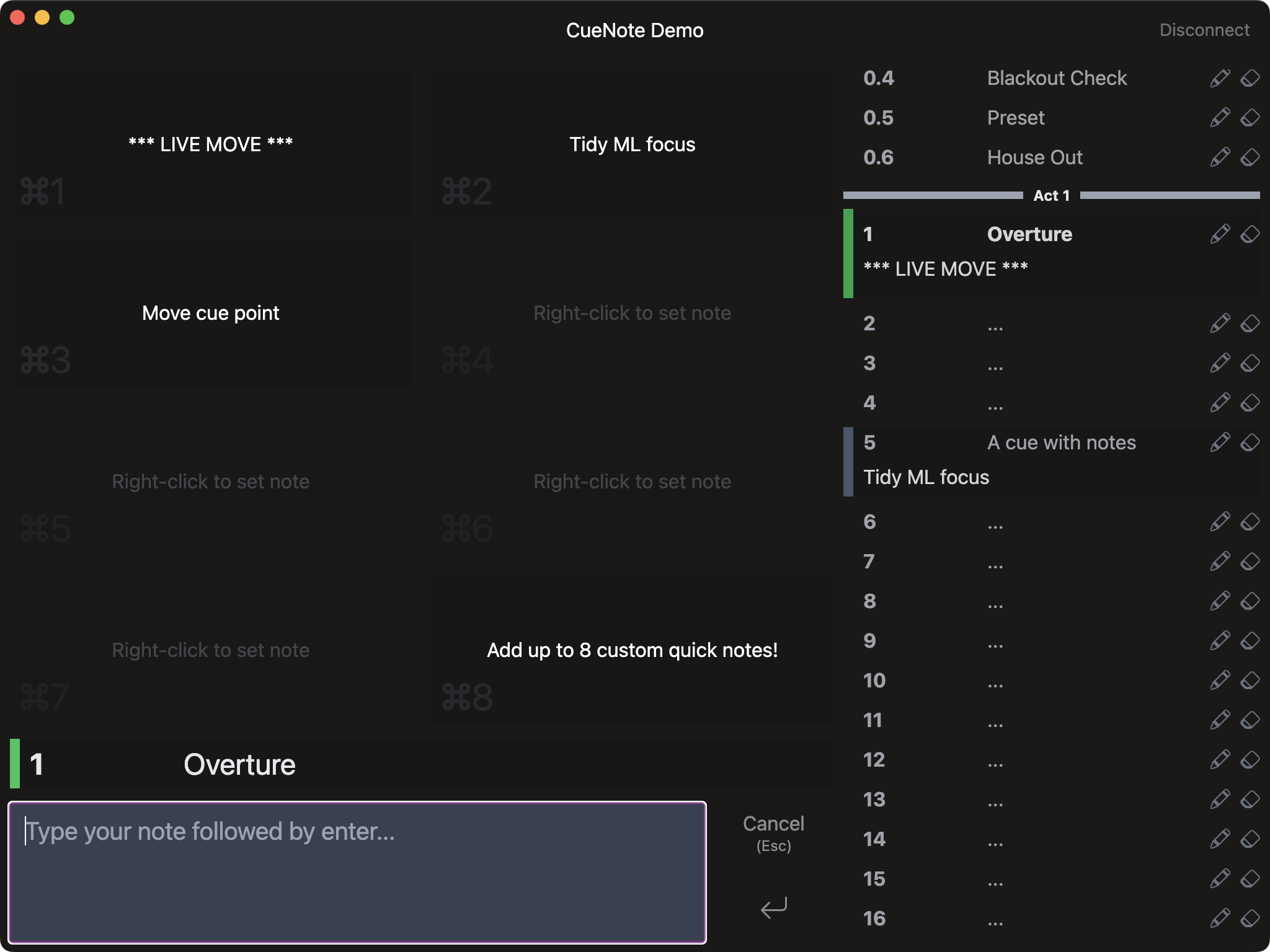Click eraser icon for cue 2

coord(1250,324)
